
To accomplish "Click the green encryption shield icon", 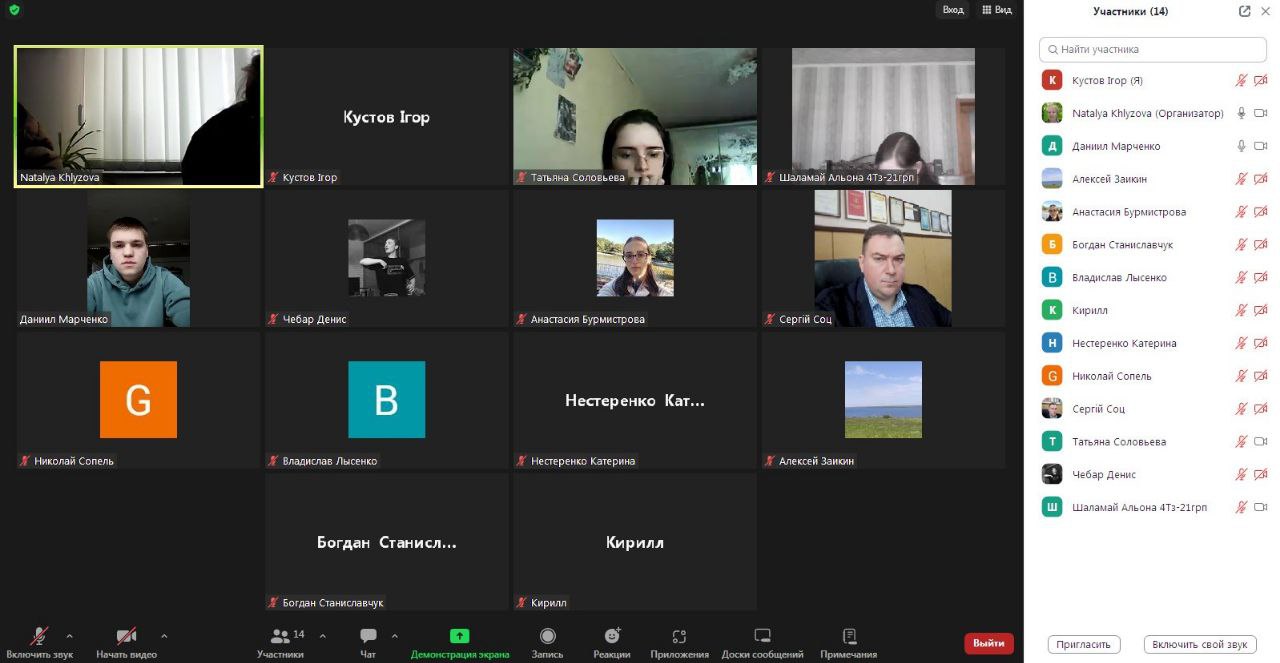I will pos(14,10).
